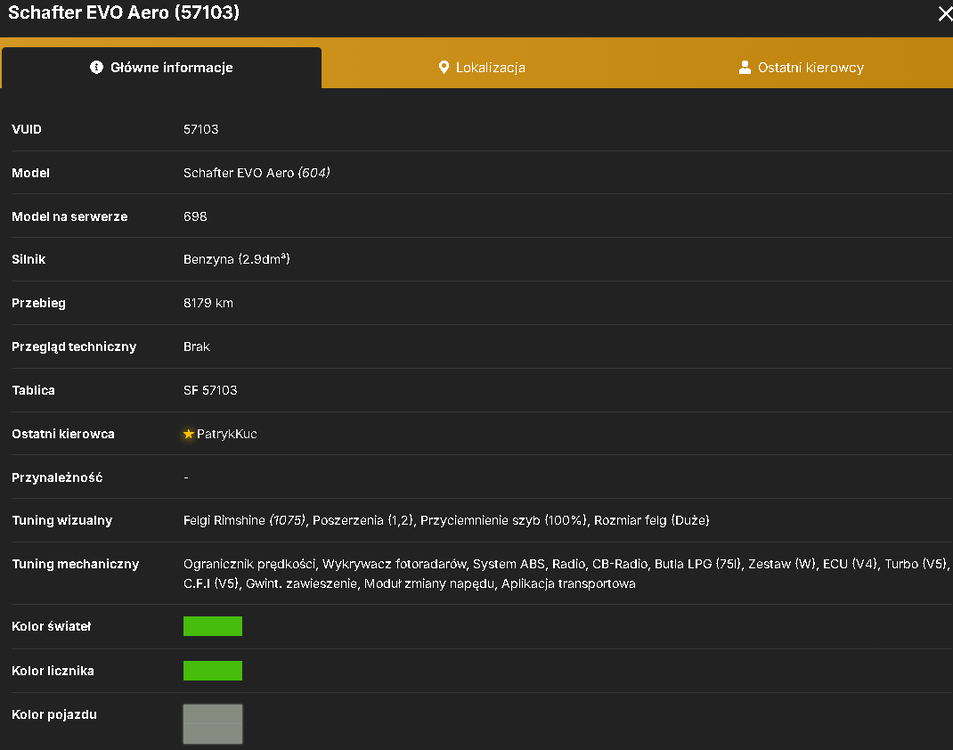Screen dimensions: 953x750
Task: Select the Kolor świateł green swatch
Action: (213, 626)
